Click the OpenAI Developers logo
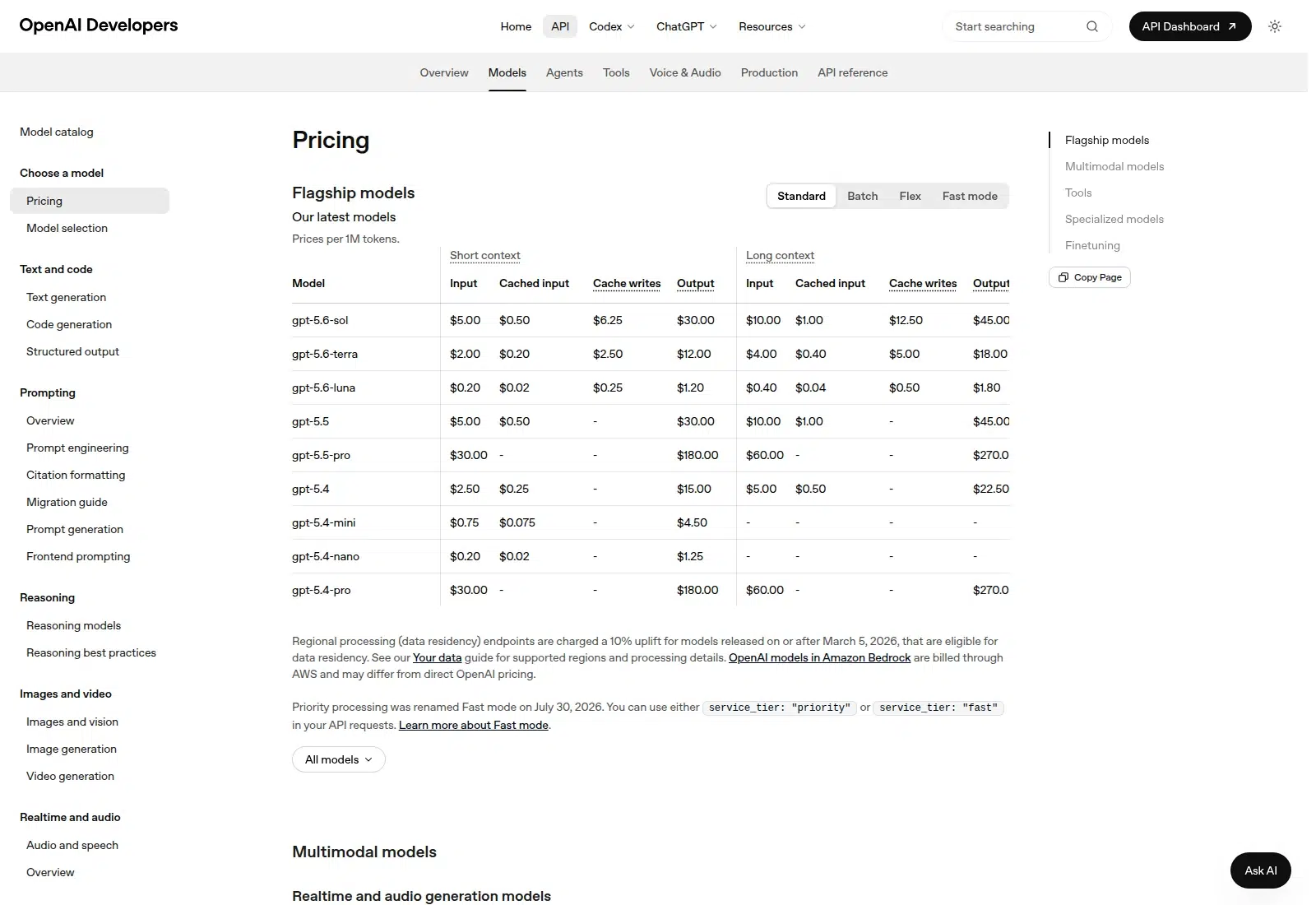Image resolution: width=1316 pixels, height=905 pixels. (x=99, y=26)
